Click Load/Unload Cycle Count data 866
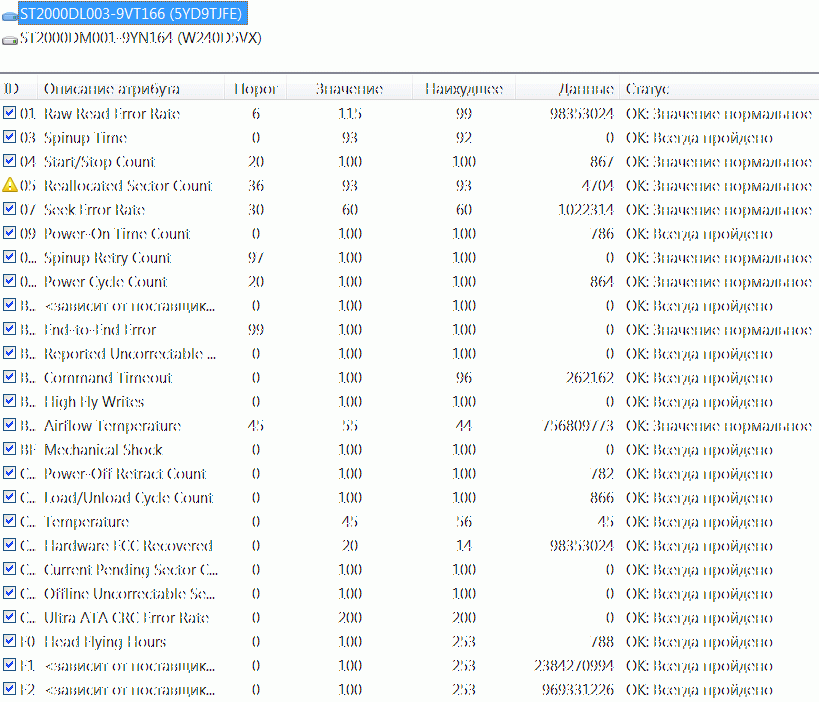Image resolution: width=819 pixels, height=702 pixels. click(x=602, y=498)
